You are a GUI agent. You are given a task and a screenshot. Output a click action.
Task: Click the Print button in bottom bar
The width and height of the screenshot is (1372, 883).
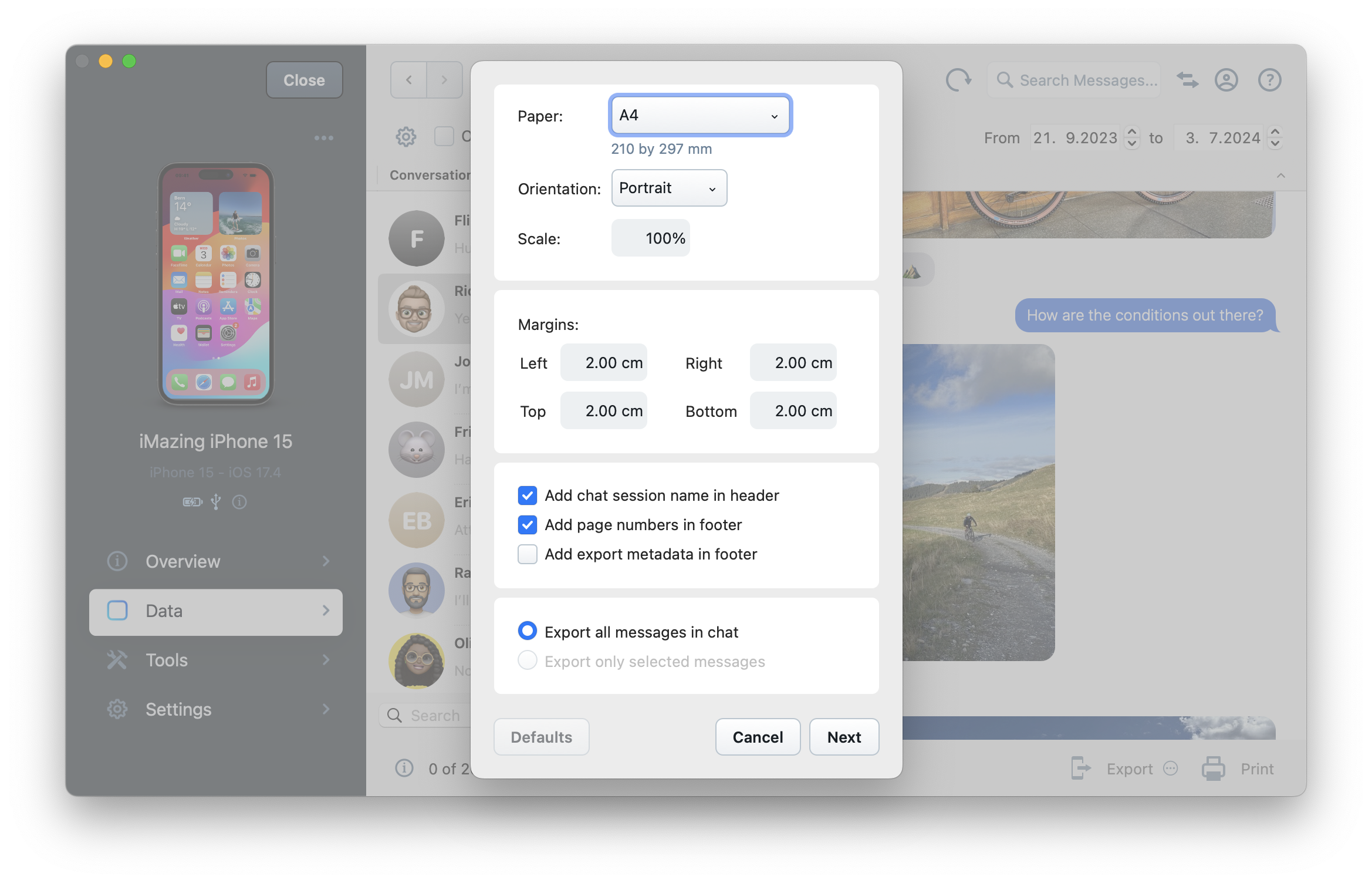coord(1237,769)
